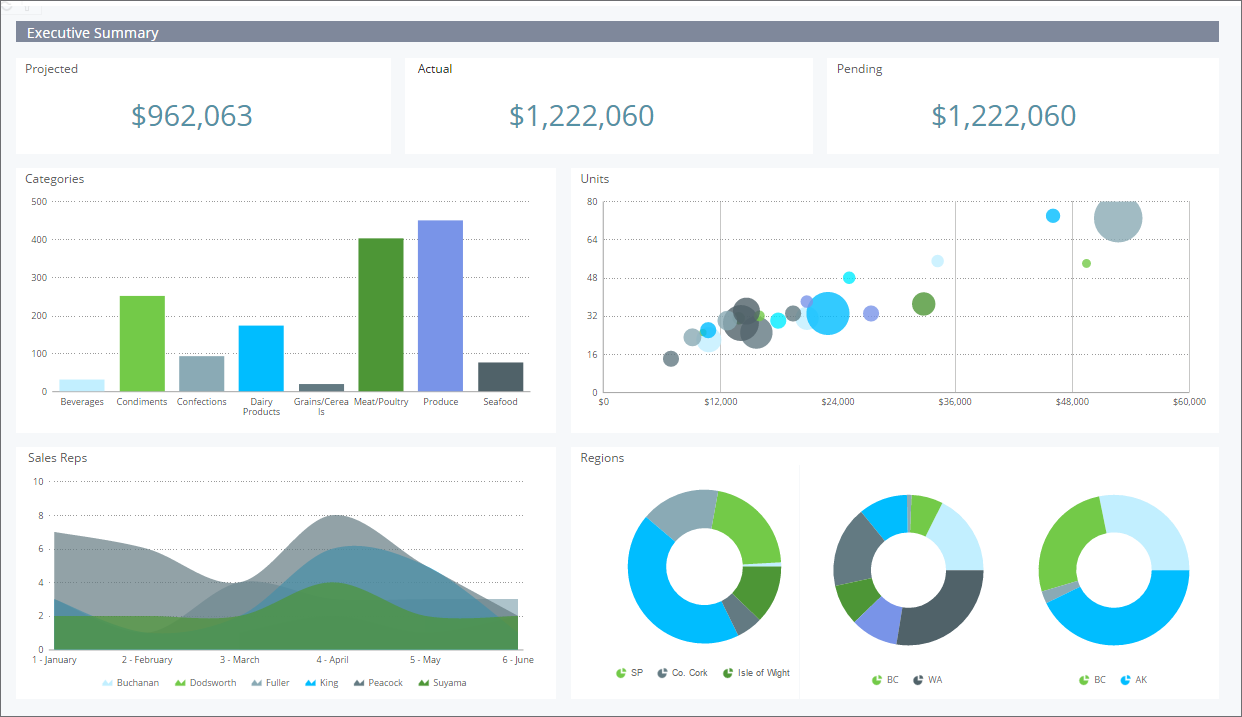Viewport: 1242px width, 717px height.
Task: Select the BC legend icon beside AK
Action: coord(1084,680)
